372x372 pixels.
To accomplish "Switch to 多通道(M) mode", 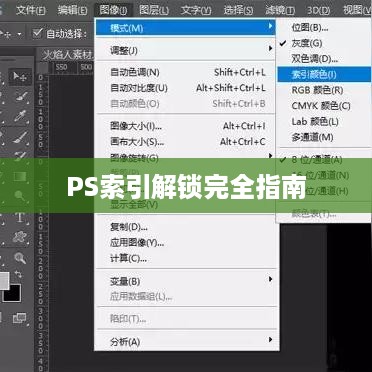I will coord(324,137).
